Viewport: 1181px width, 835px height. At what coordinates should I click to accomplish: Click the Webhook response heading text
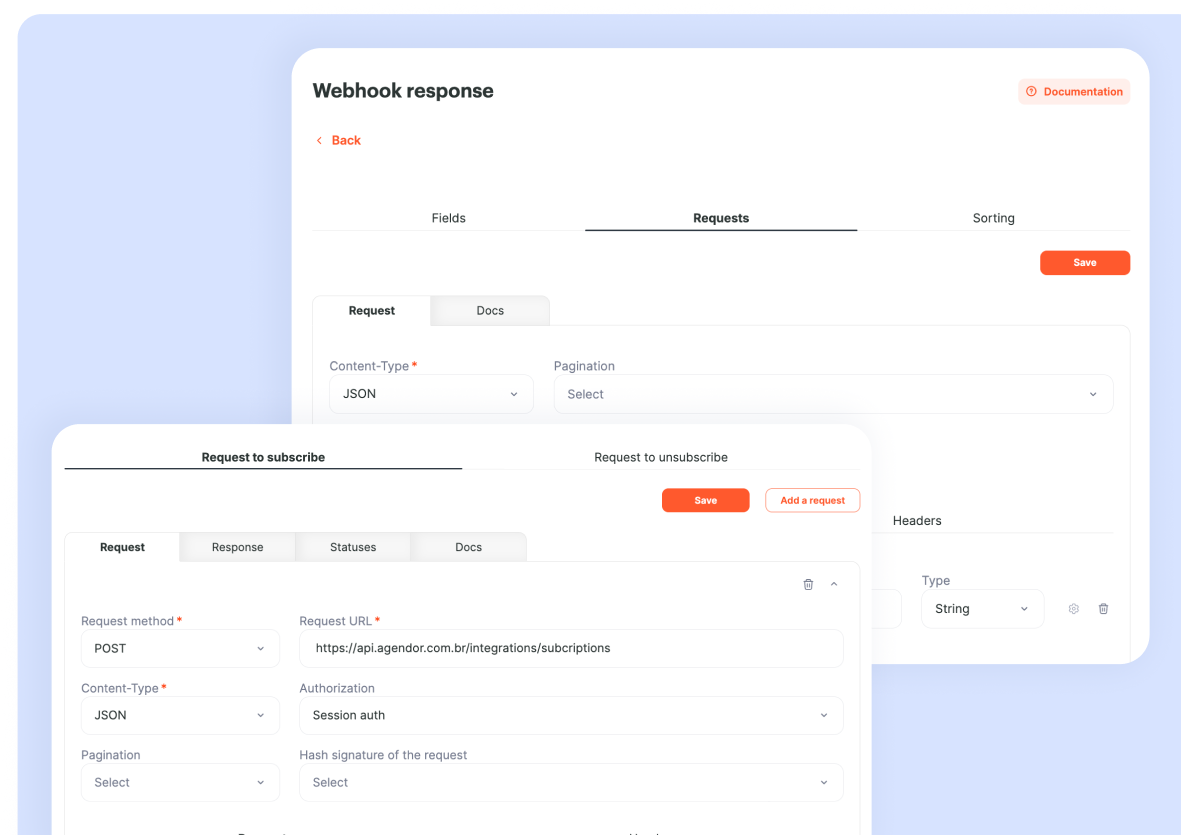tap(403, 90)
